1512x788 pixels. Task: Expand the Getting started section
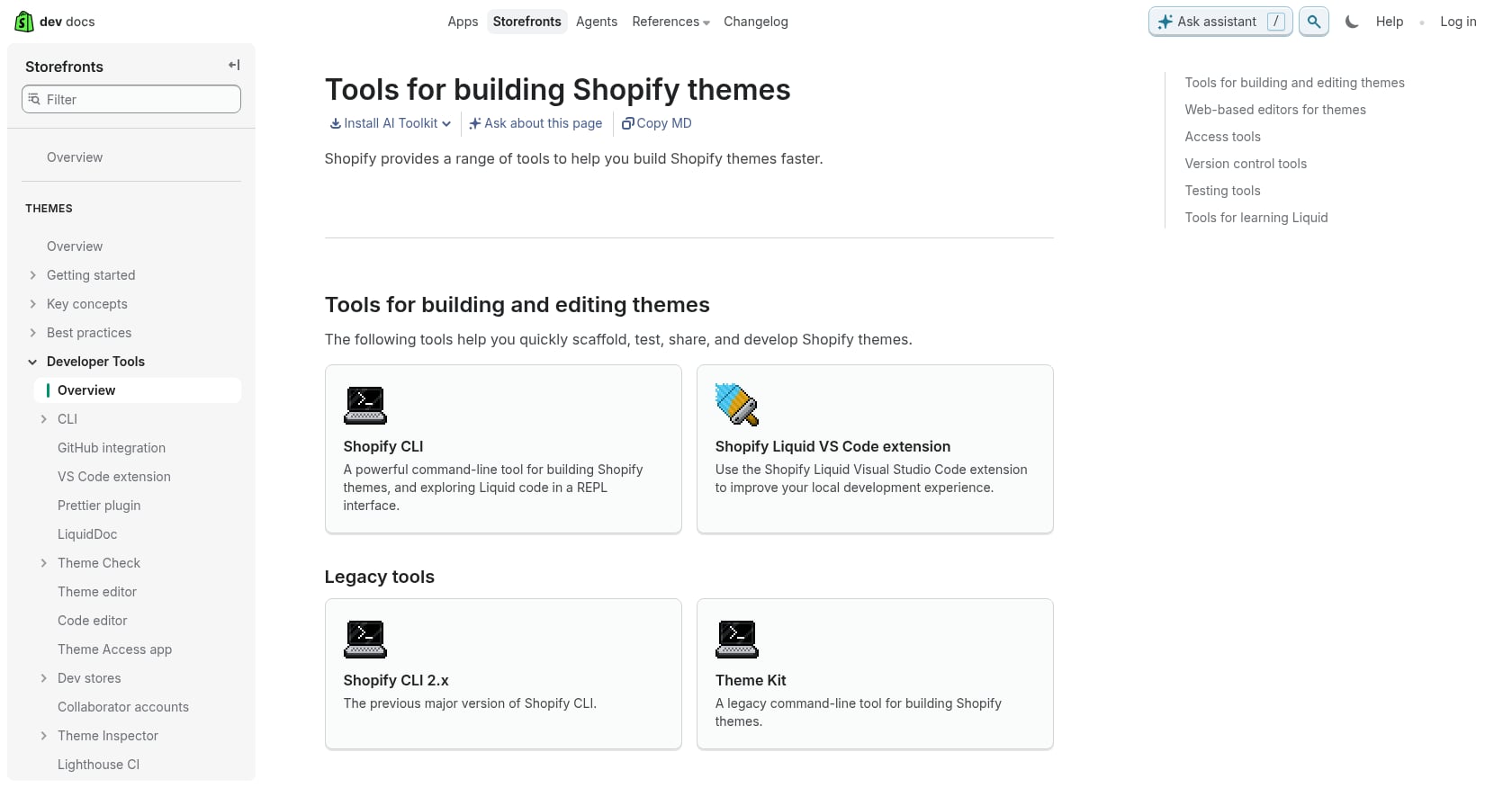coord(33,275)
